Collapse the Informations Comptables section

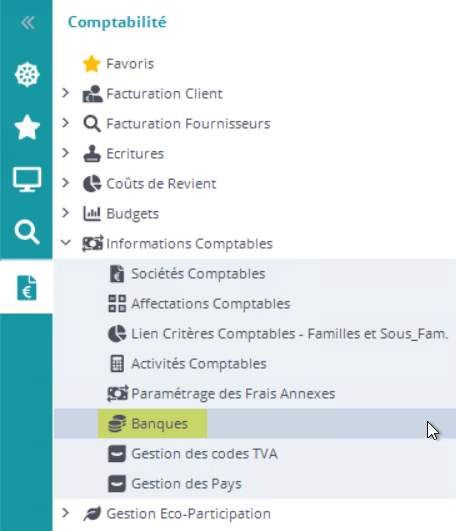coord(66,243)
